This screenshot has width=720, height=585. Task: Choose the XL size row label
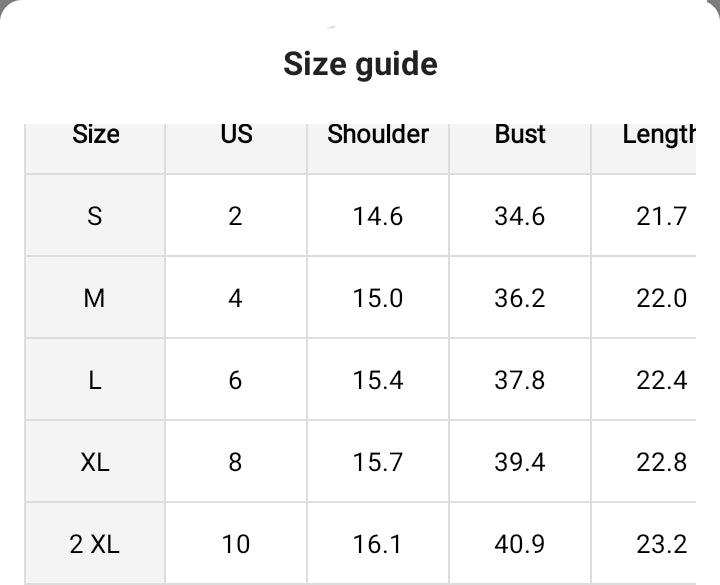pos(95,462)
